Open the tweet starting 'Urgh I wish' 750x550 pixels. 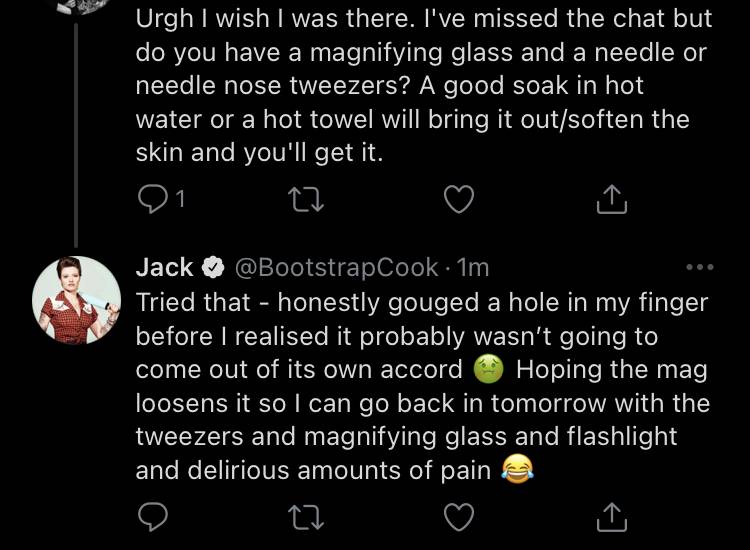[x=424, y=86]
